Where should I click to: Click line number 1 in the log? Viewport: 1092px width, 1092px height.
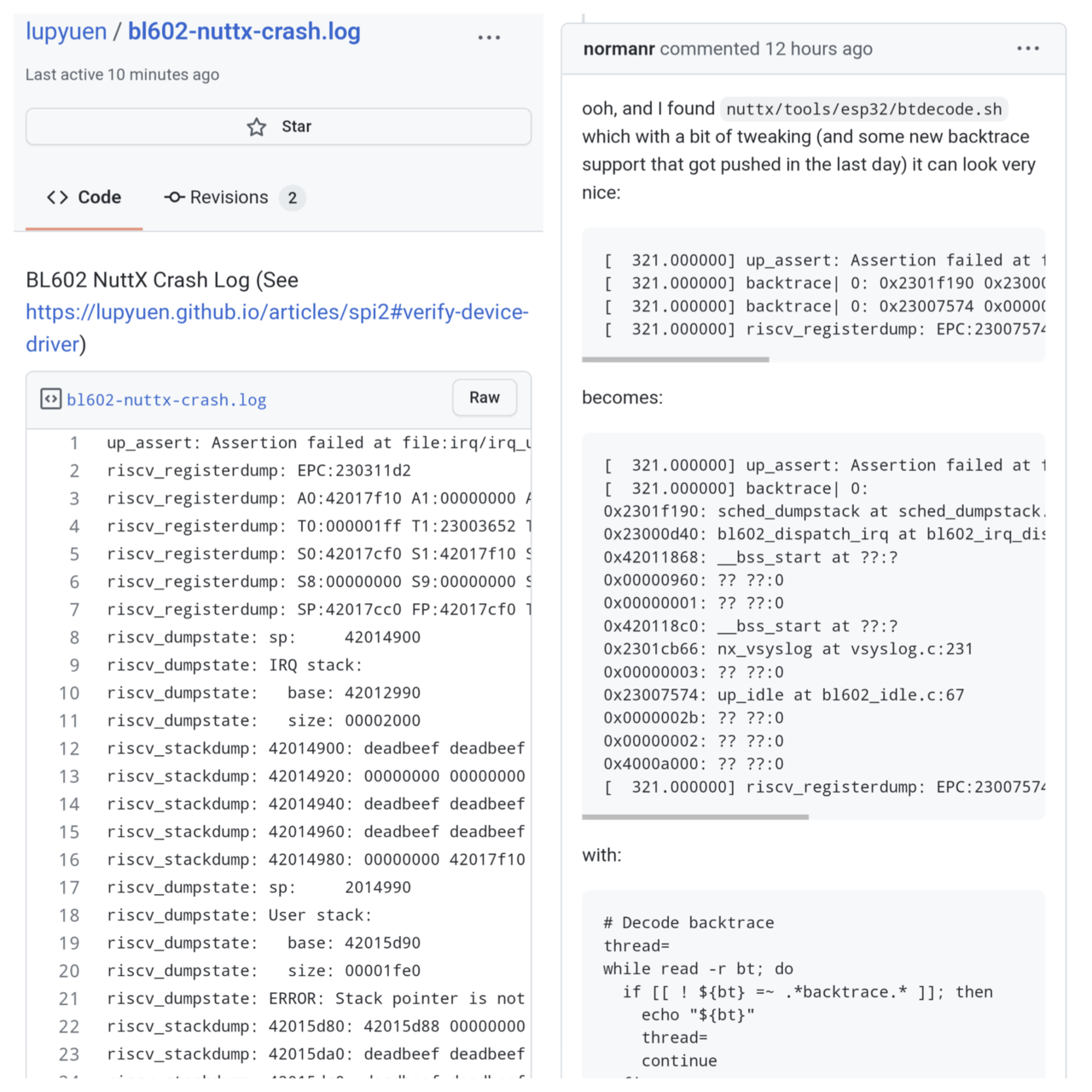pyautogui.click(x=74, y=443)
